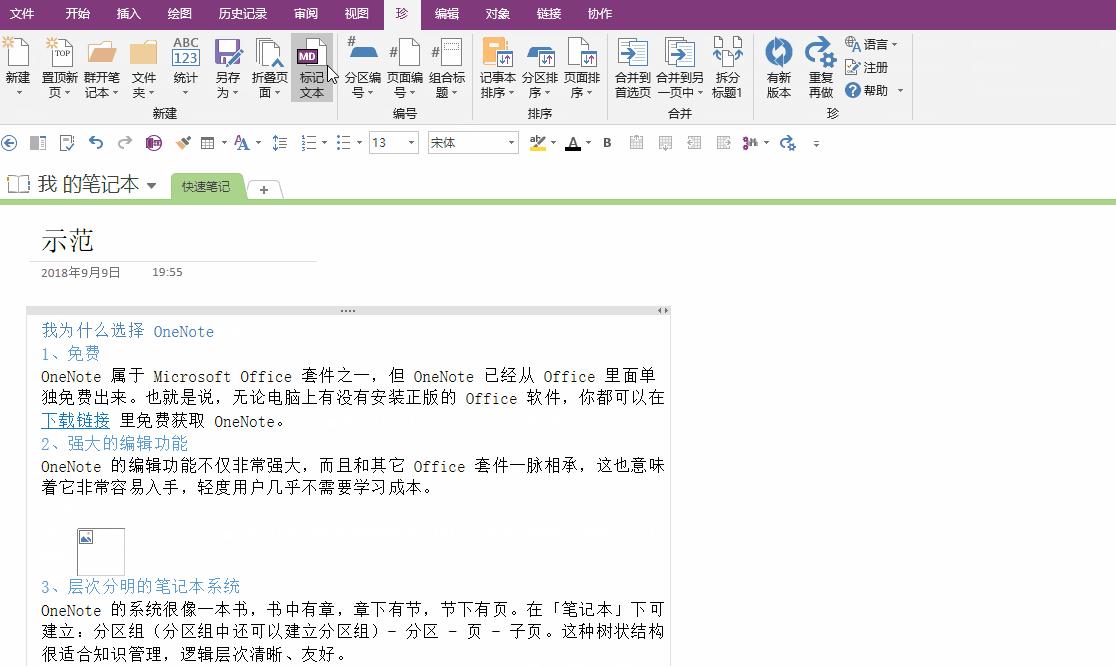
Task: Open the numbered list dropdown
Action: click(x=324, y=143)
